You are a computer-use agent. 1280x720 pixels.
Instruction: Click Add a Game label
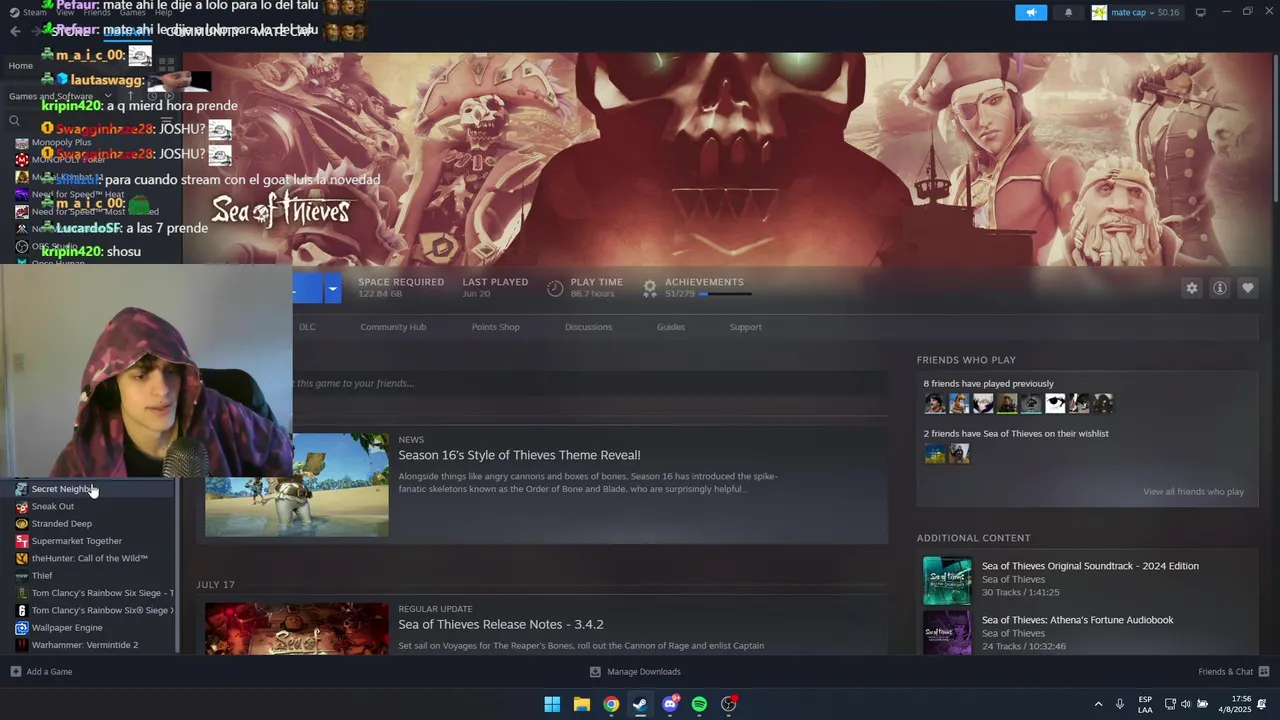click(x=49, y=672)
